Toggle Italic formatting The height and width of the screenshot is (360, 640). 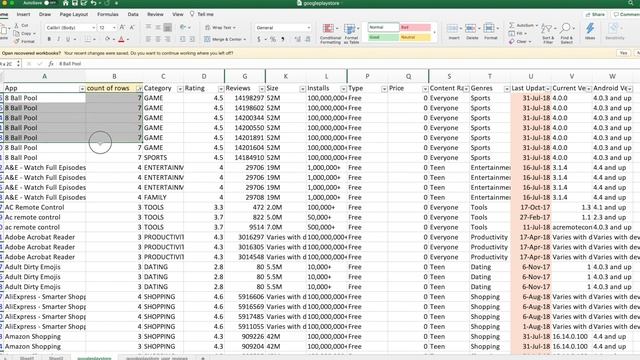(x=58, y=39)
